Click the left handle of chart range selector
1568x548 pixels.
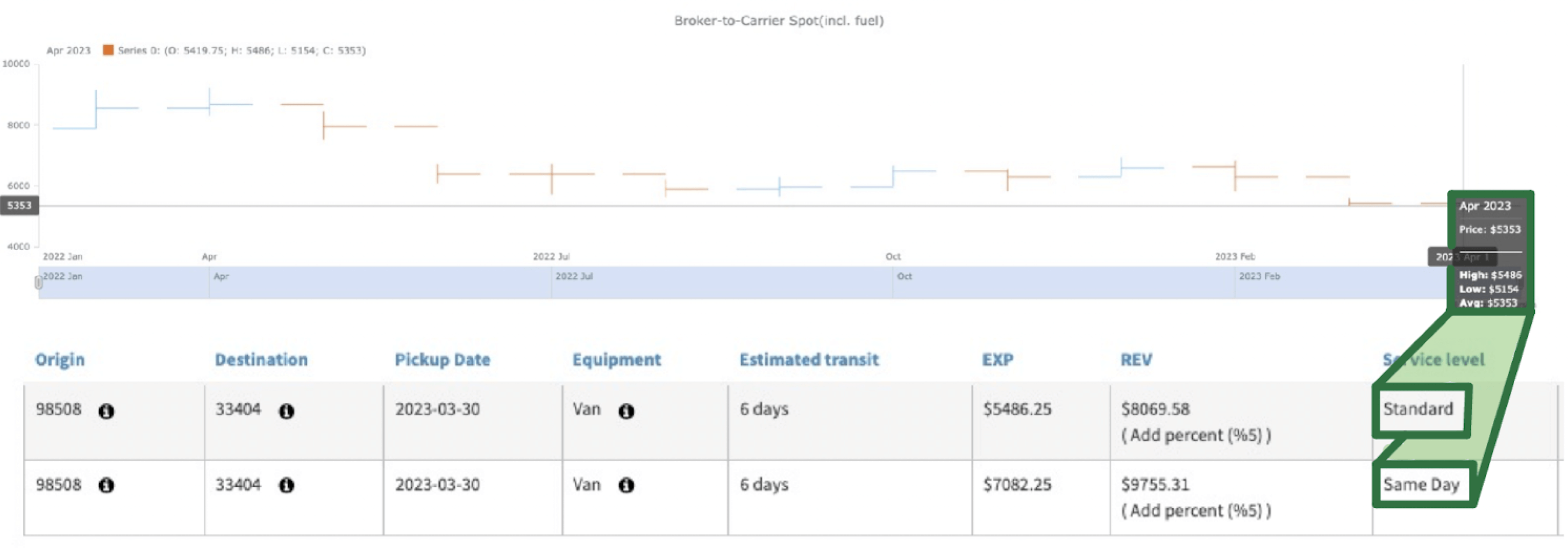click(38, 282)
